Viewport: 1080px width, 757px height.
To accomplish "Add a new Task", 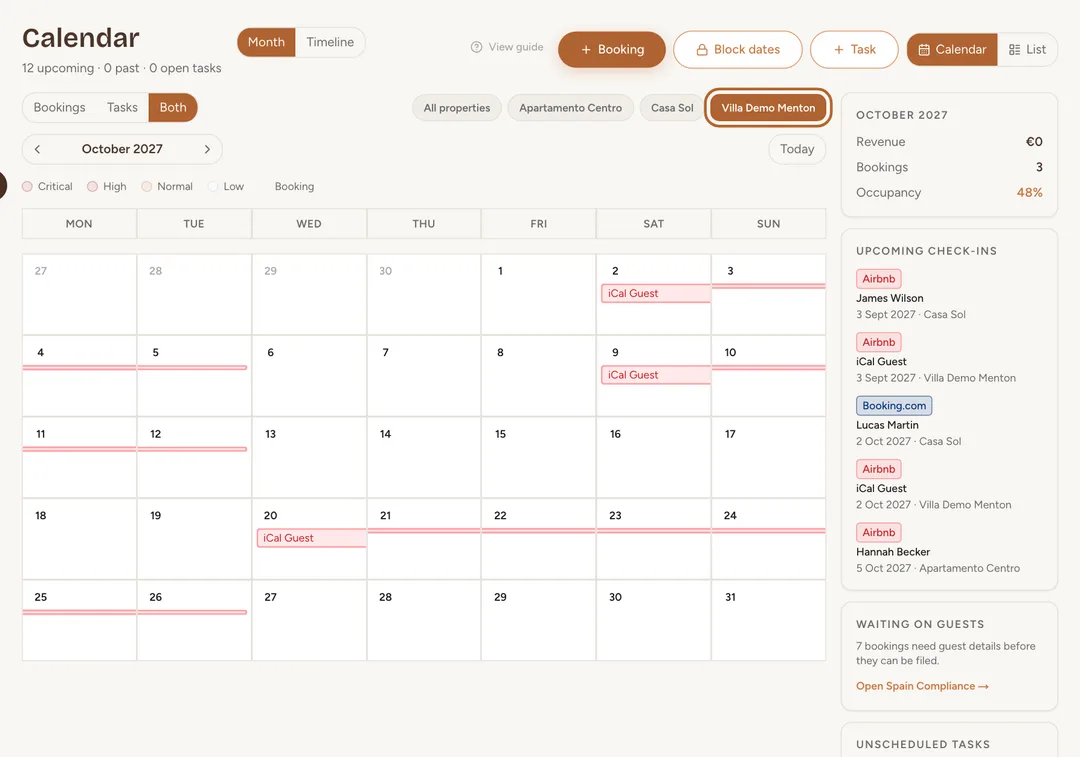I will tap(854, 50).
